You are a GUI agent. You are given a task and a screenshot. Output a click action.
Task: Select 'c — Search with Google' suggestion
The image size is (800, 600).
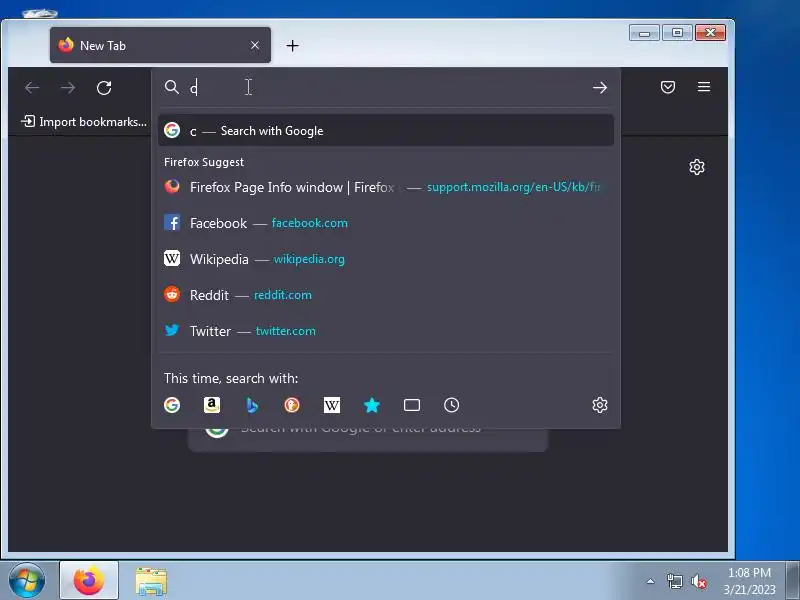(x=386, y=131)
